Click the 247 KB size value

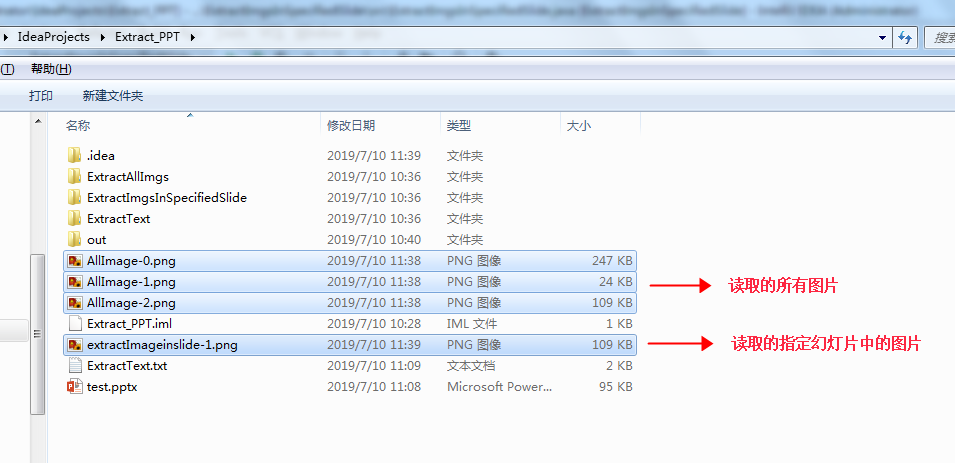tap(612, 261)
